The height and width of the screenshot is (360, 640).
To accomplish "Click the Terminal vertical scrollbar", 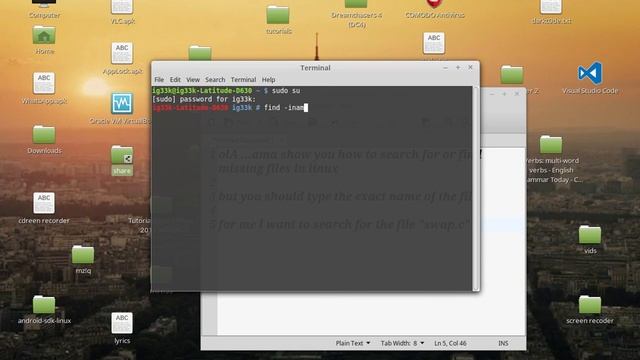I will point(476,188).
